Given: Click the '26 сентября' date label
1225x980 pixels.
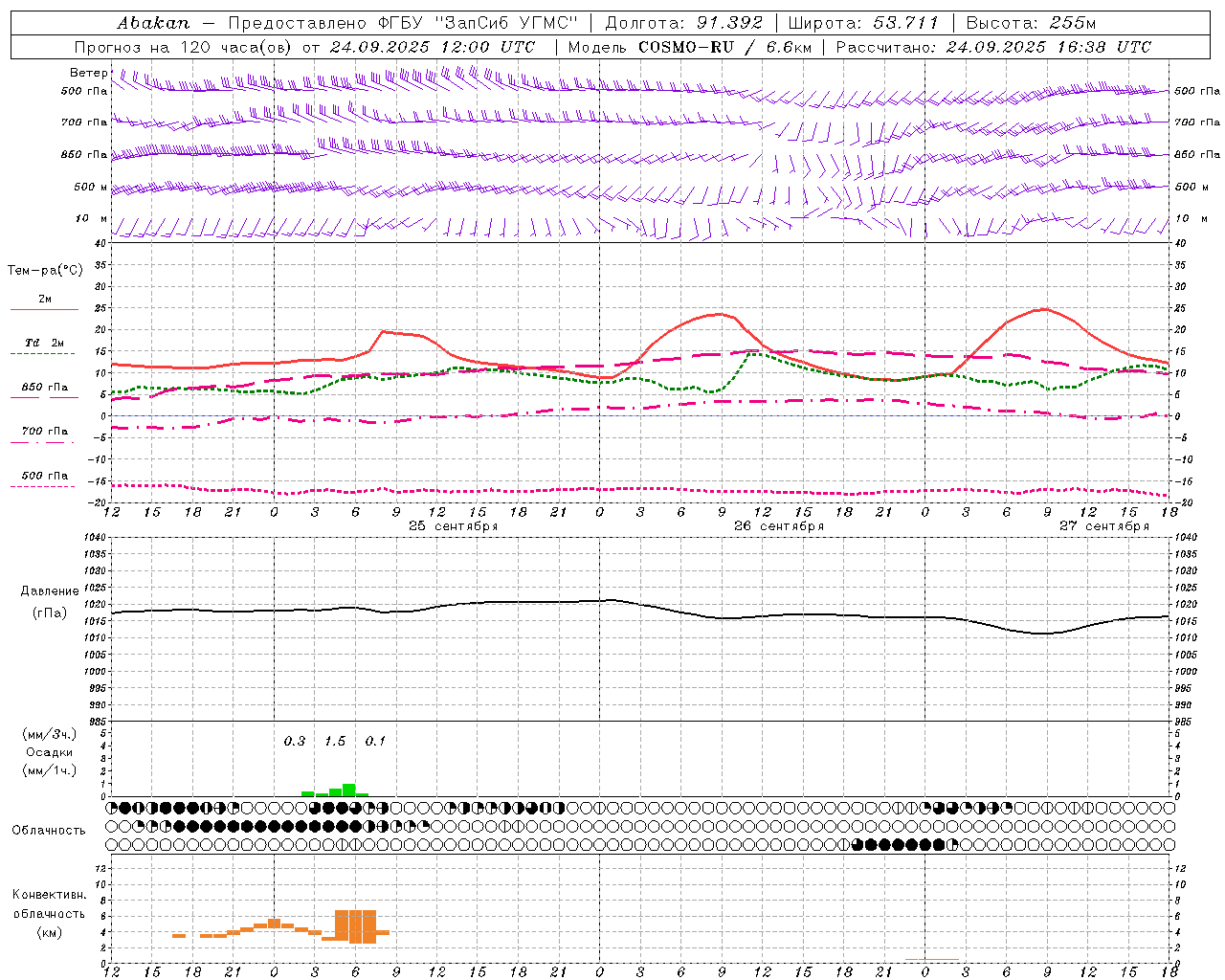Looking at the screenshot, I should pos(779,526).
